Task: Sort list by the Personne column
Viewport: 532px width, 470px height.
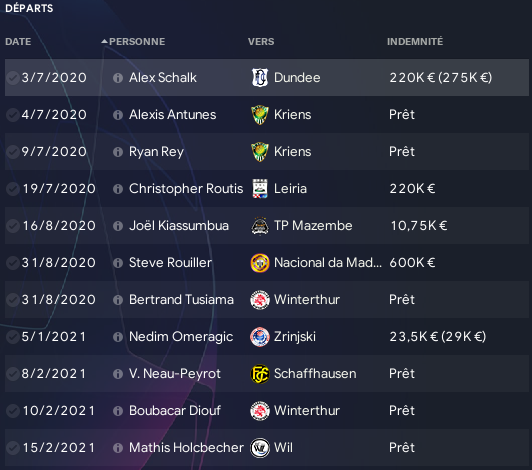Action: [x=137, y=41]
